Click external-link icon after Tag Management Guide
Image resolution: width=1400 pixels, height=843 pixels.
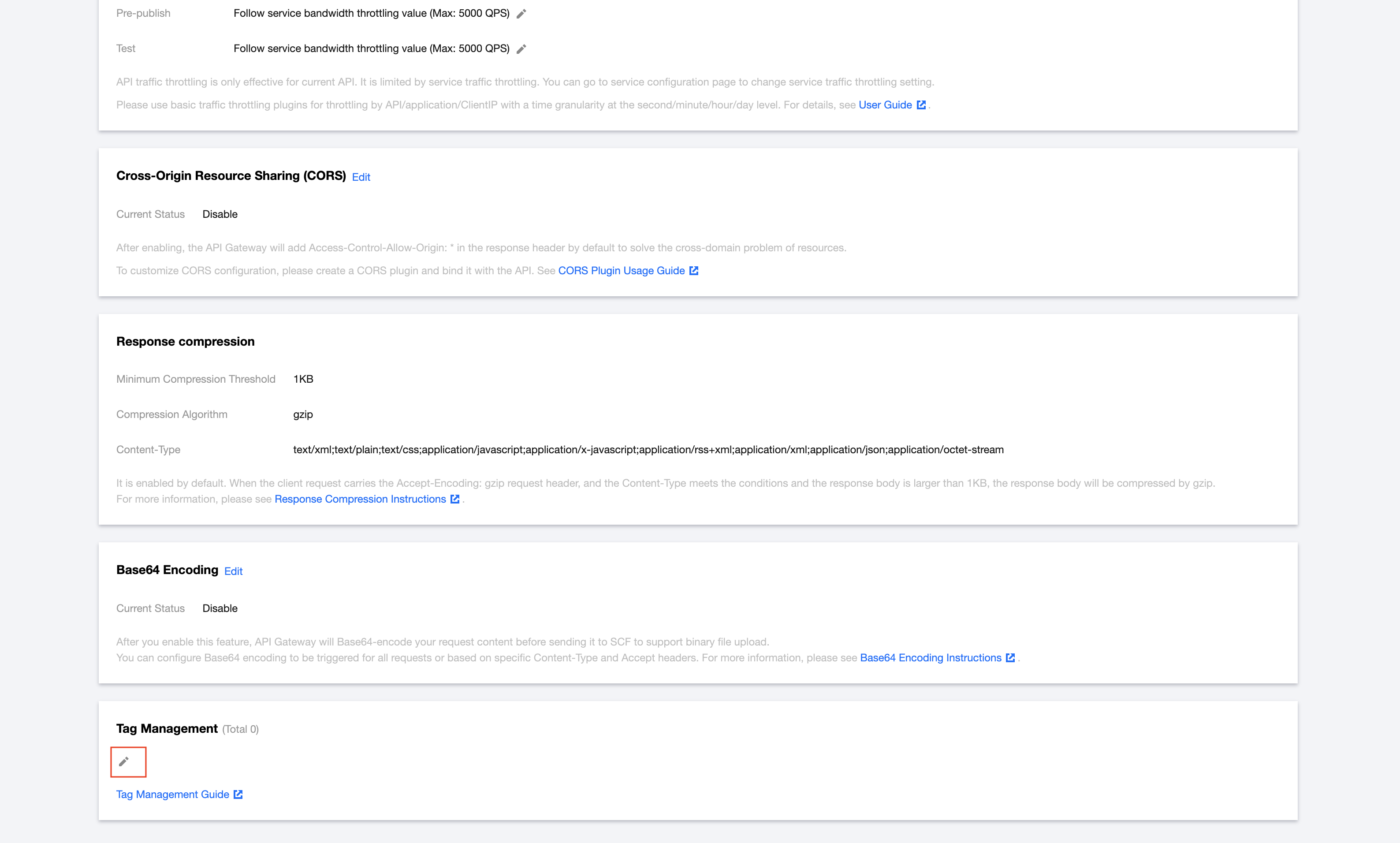click(x=238, y=795)
